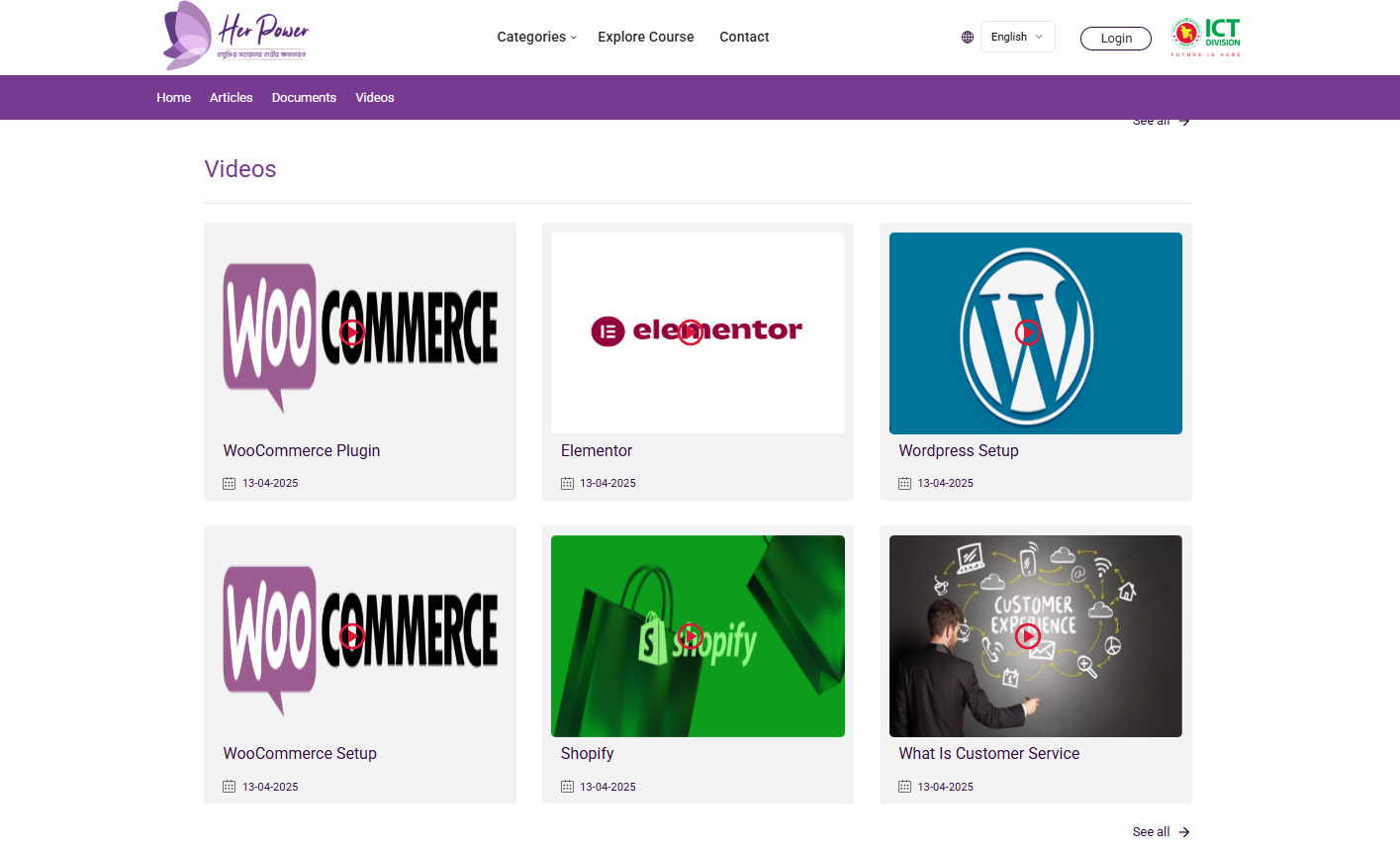Viewport: 1400px width, 851px height.
Task: Open the Wordpress Setup title link
Action: point(958,450)
